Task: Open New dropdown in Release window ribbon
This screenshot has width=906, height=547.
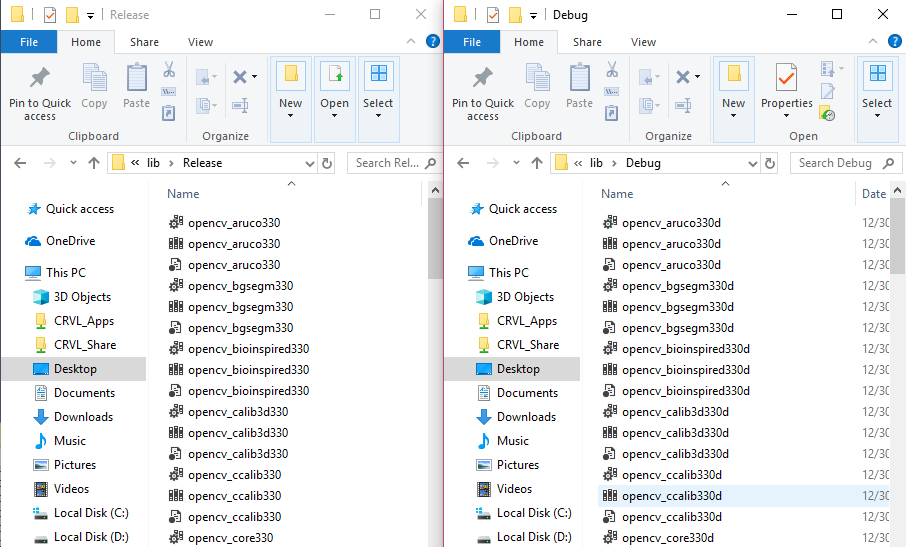Action: coord(291,99)
